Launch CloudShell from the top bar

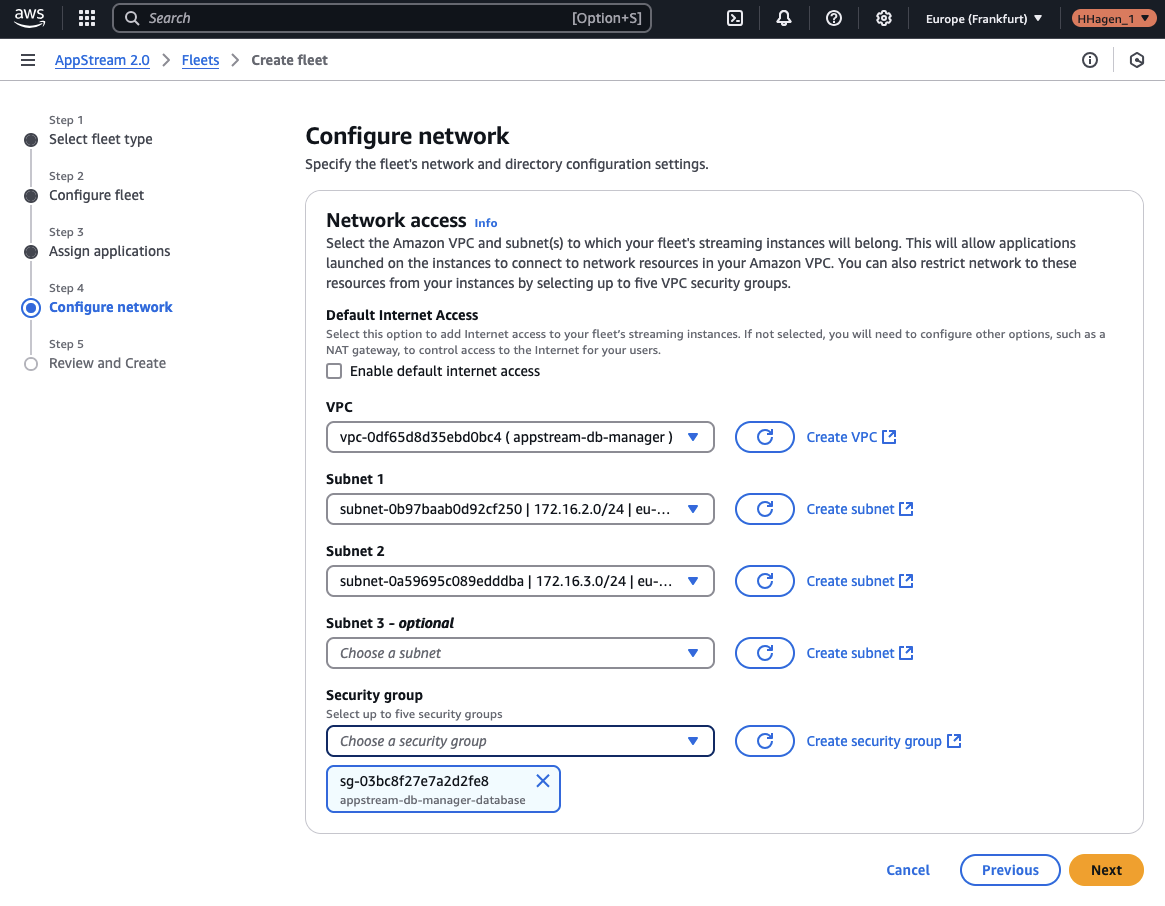735,18
